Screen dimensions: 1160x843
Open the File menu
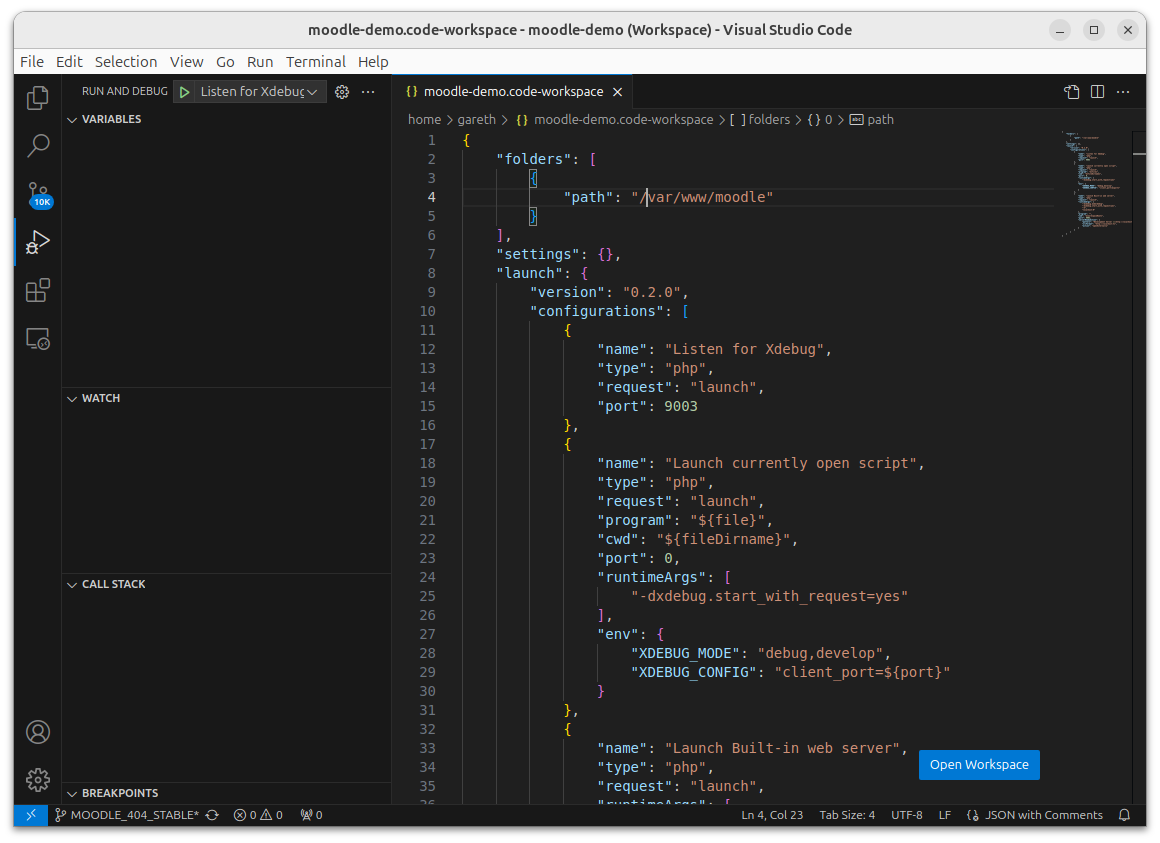point(32,61)
